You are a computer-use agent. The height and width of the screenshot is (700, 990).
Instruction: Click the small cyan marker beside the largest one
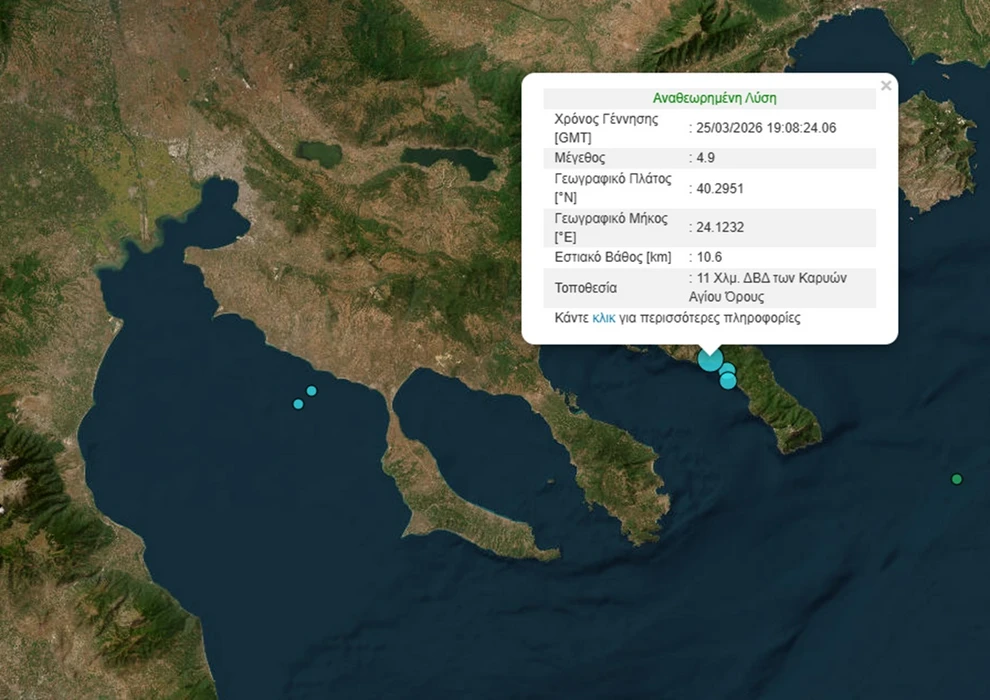(728, 369)
